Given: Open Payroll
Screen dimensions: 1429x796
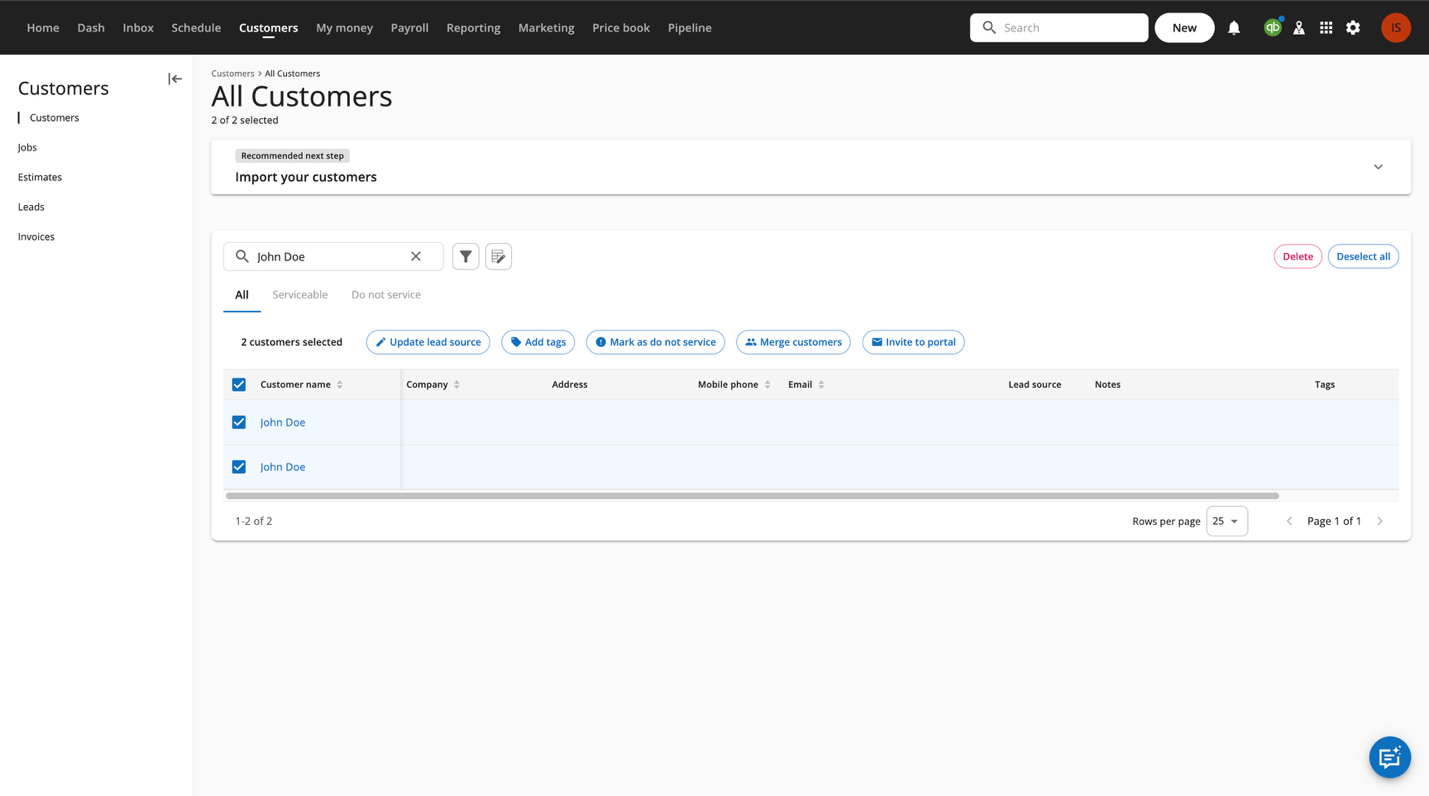Looking at the screenshot, I should click(410, 28).
